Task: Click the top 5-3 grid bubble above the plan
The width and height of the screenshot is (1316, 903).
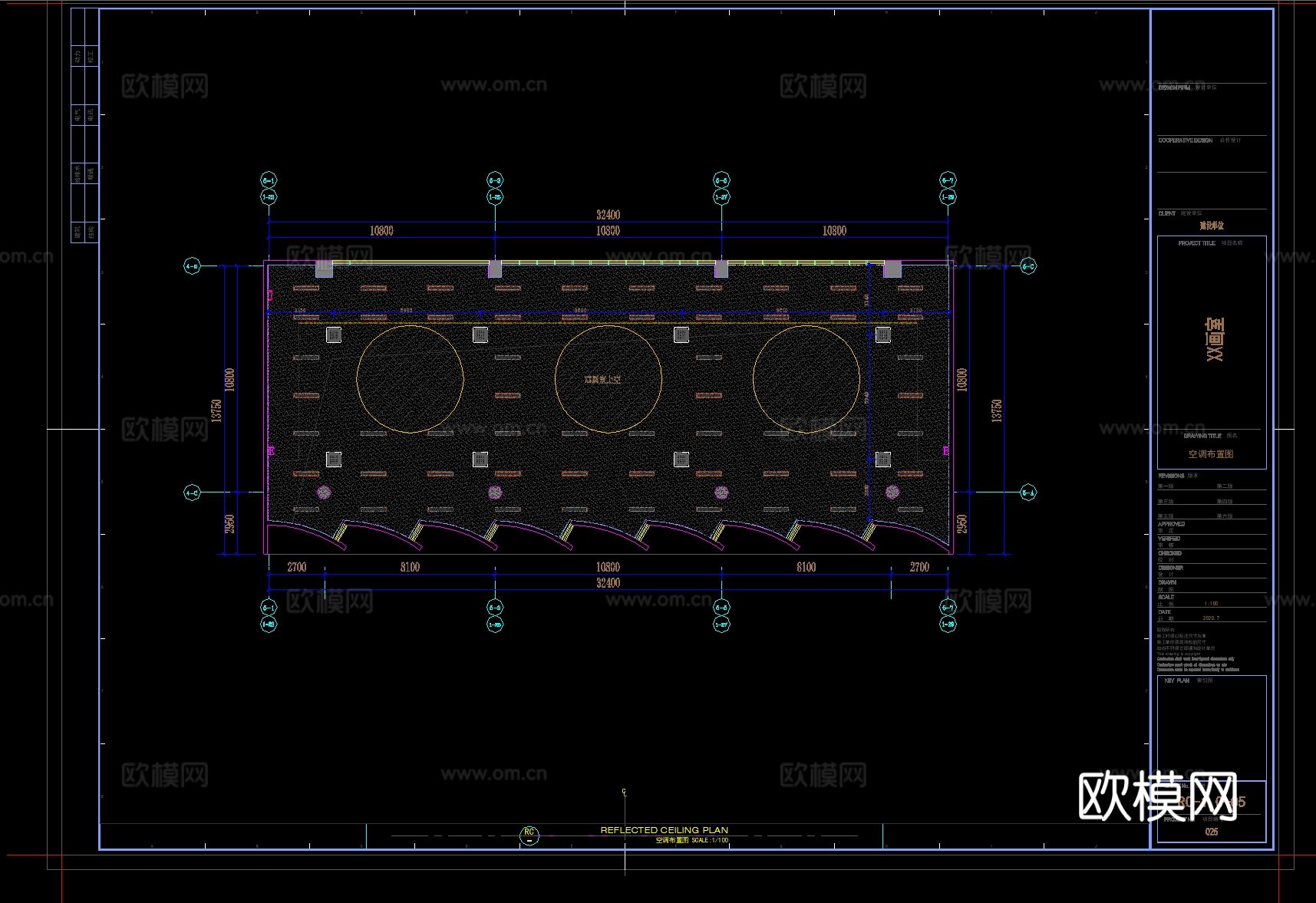Action: coord(495,180)
